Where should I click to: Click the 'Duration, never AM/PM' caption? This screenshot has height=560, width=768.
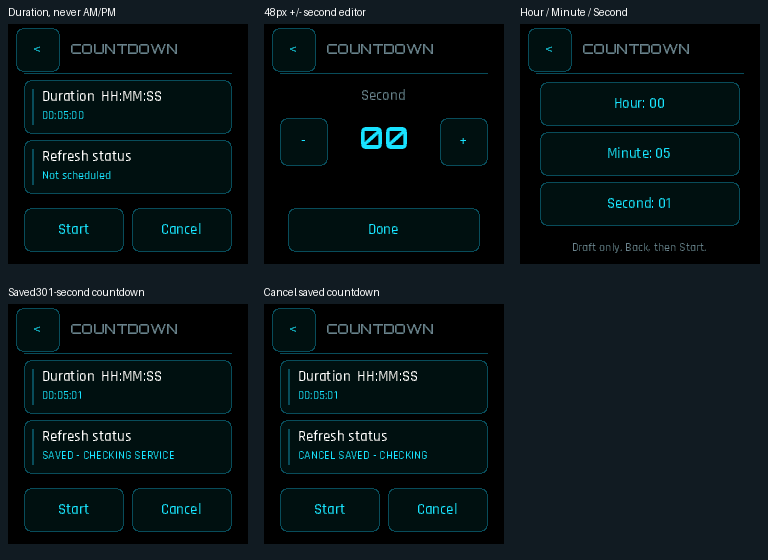pos(62,12)
